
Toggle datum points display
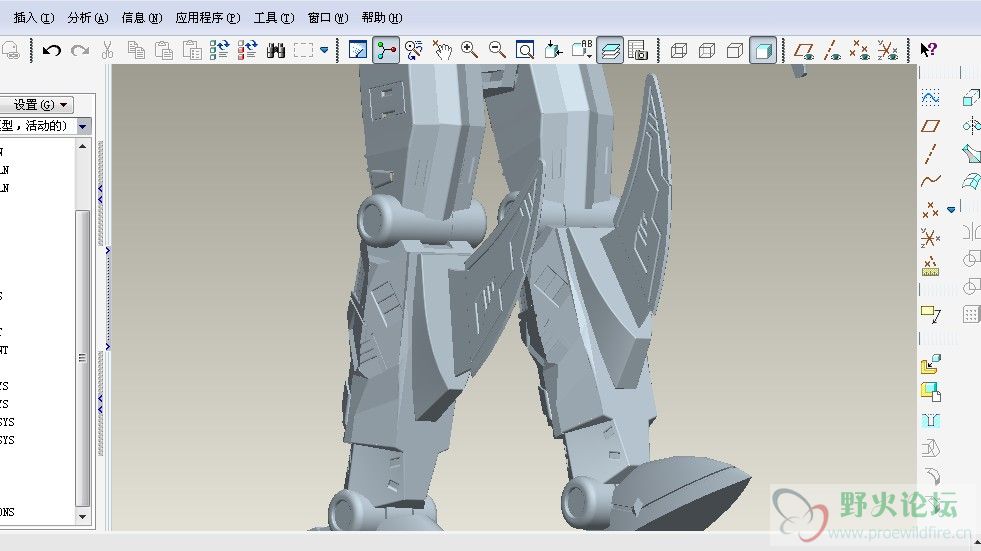(x=860, y=50)
